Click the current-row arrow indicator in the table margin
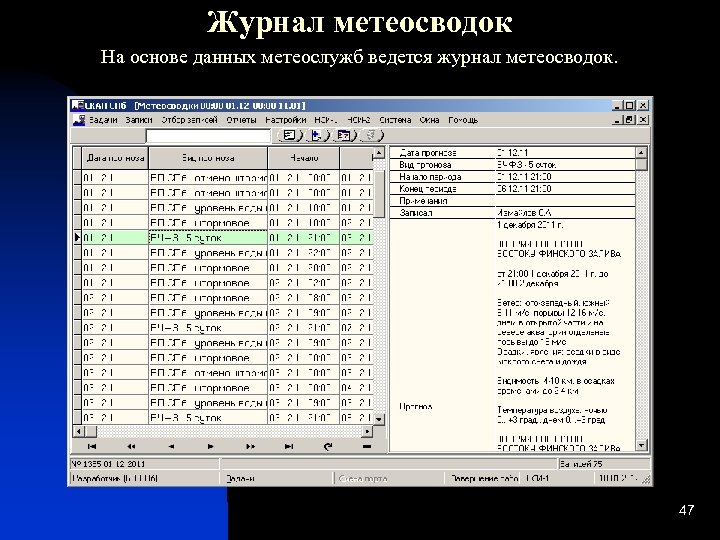This screenshot has height=540, width=720. (x=77, y=238)
